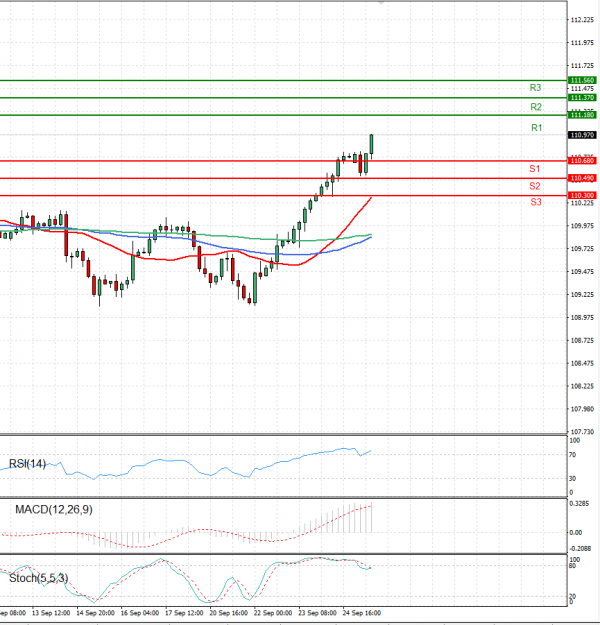The width and height of the screenshot is (600, 625).
Task: Click the 24 Sep 16:00 time label
Action: coord(362,613)
